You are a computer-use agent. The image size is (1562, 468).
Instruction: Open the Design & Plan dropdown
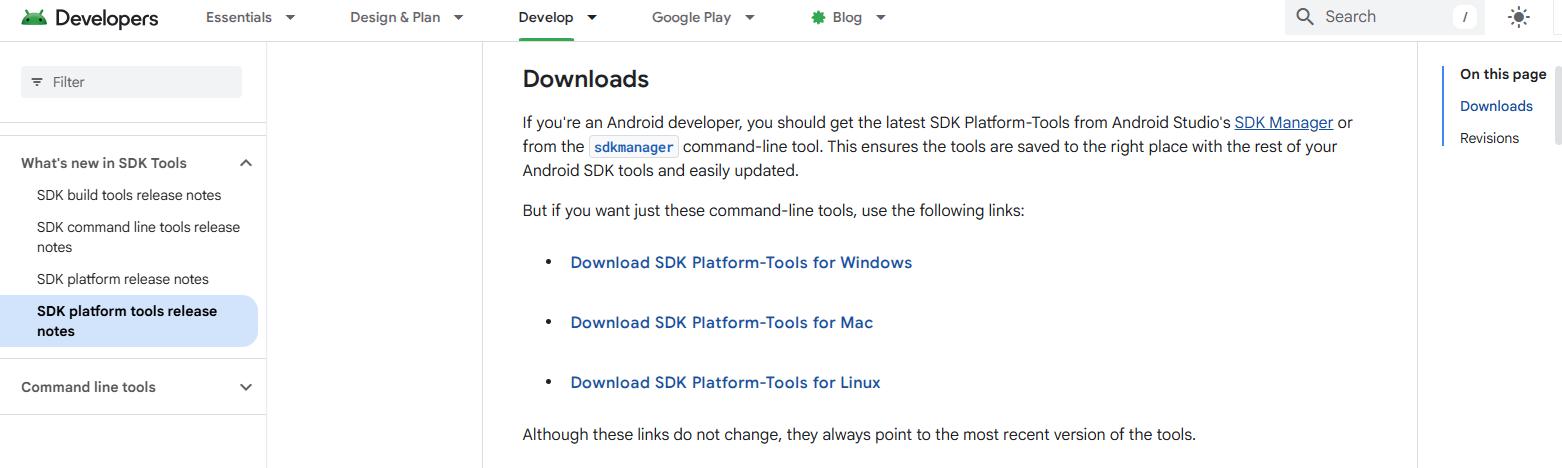coord(458,17)
